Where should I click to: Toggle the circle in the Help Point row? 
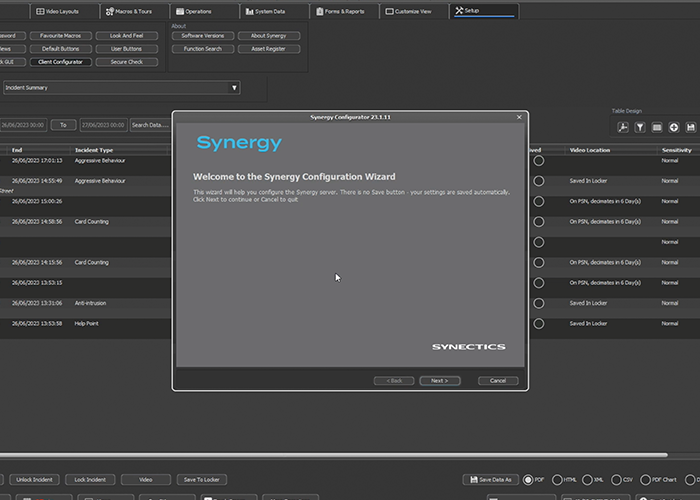coord(539,324)
